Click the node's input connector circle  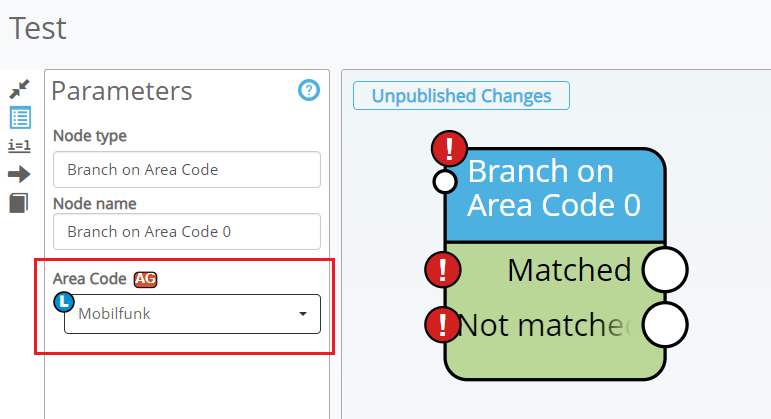click(x=445, y=182)
